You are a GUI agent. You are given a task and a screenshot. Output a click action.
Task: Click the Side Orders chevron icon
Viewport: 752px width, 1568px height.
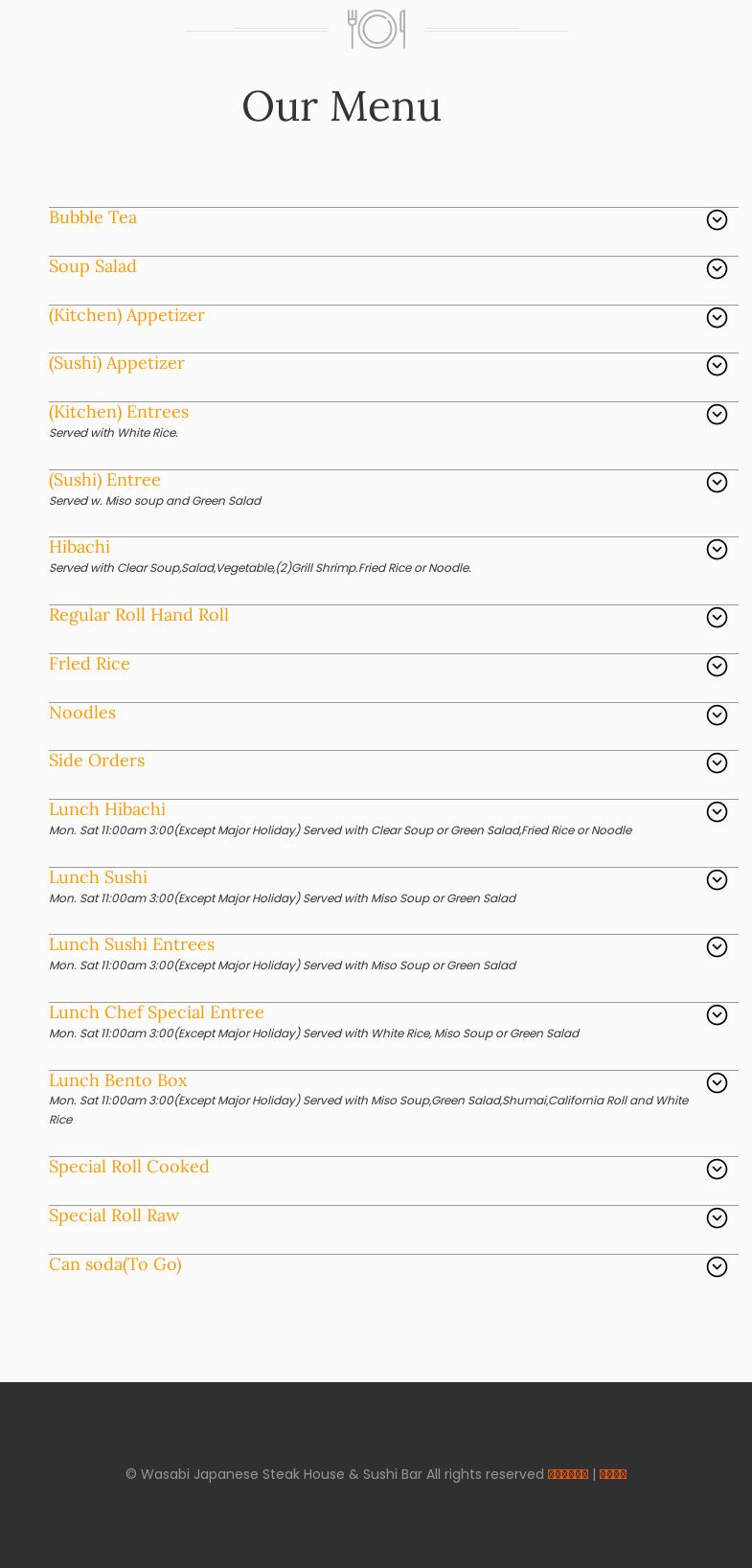[x=717, y=763]
